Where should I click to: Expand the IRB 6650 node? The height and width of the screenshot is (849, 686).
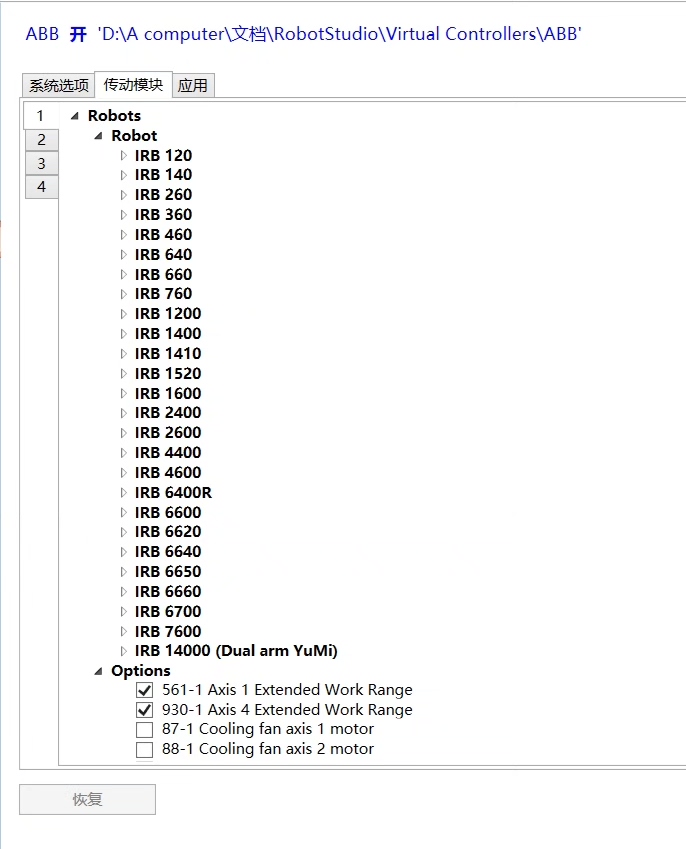click(x=123, y=572)
